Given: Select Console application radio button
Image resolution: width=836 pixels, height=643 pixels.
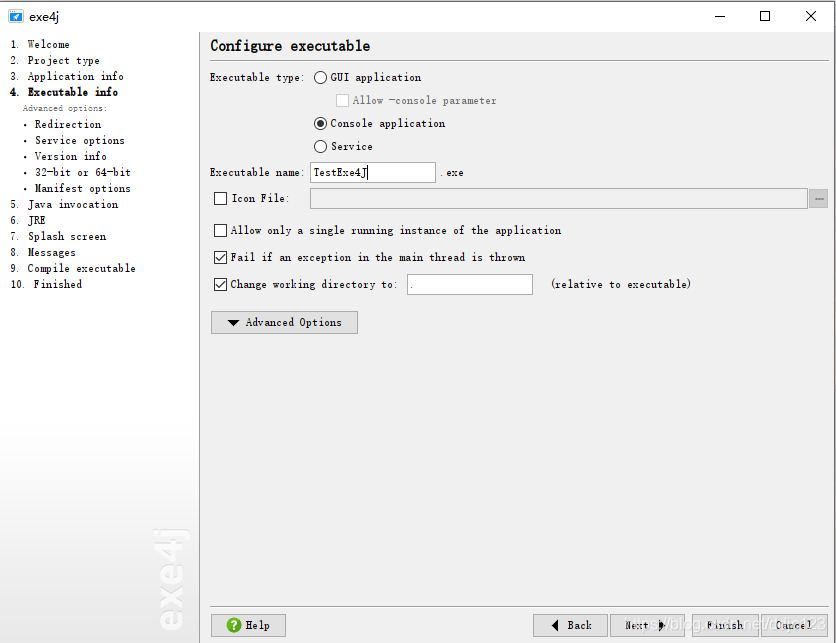Looking at the screenshot, I should 320,124.
